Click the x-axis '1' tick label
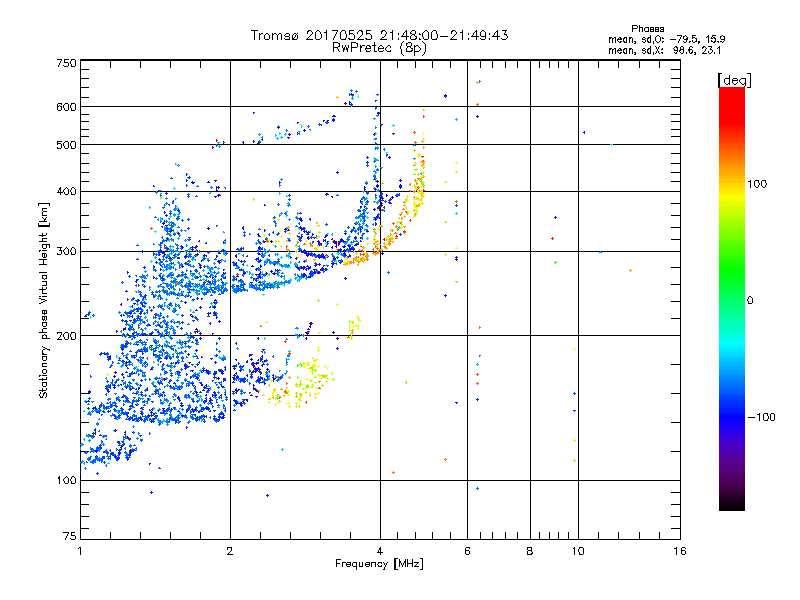Viewport: 800px width, 600px height. coord(80,551)
